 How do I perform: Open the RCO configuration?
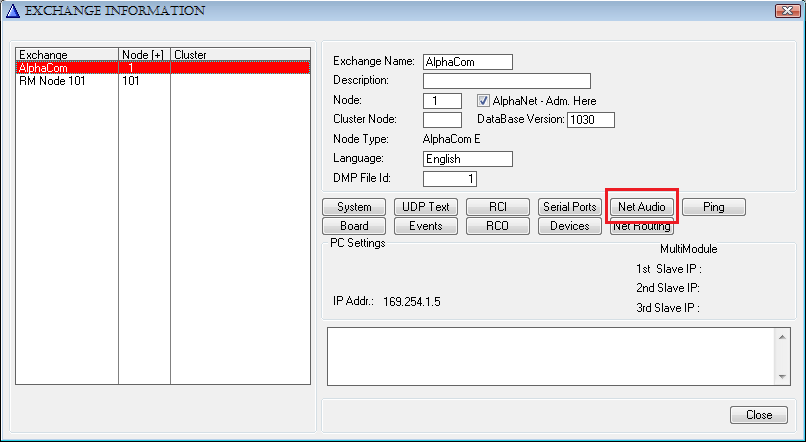click(x=498, y=226)
